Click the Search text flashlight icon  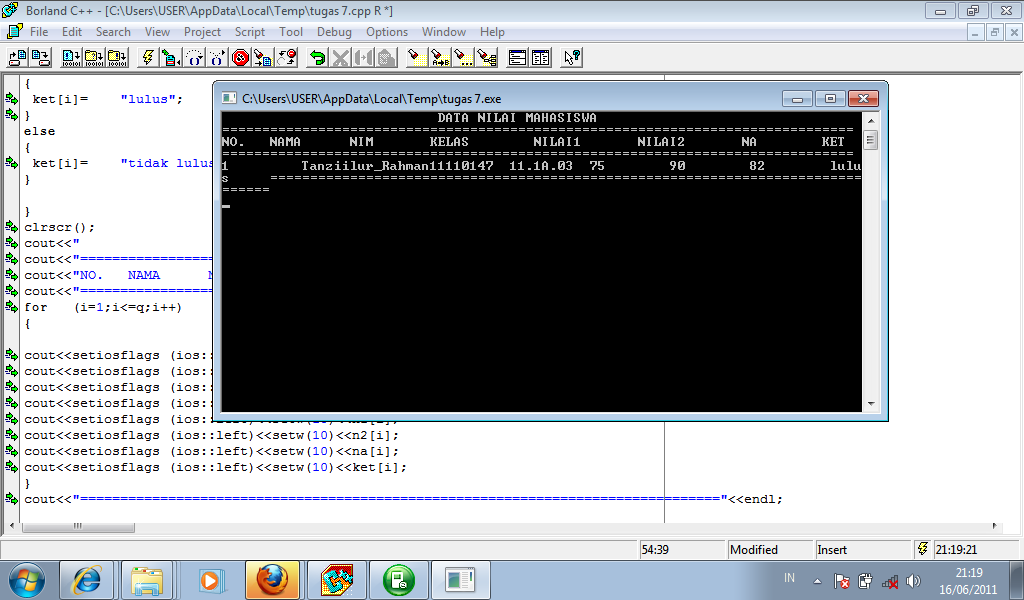(x=417, y=57)
